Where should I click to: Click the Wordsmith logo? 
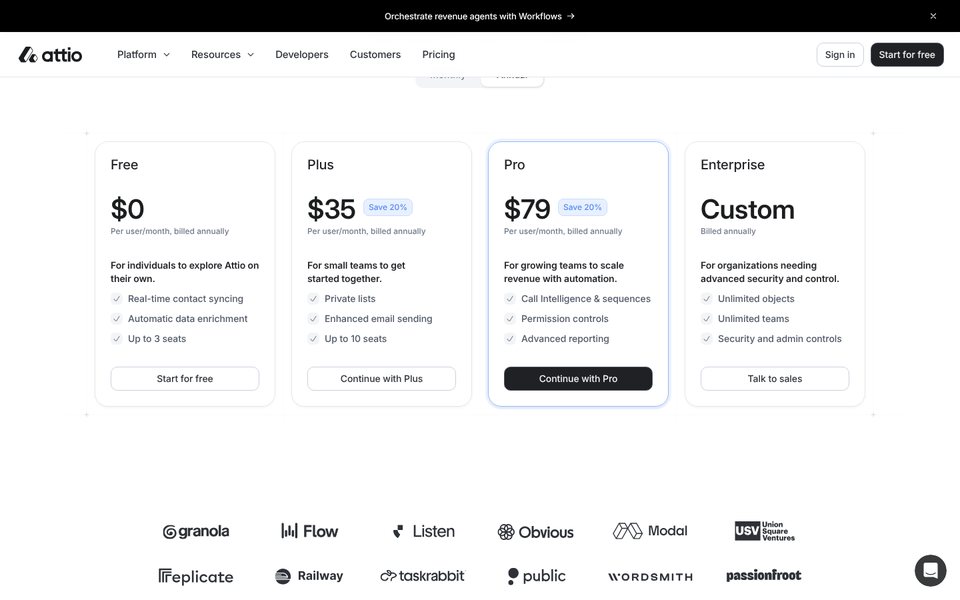[650, 577]
